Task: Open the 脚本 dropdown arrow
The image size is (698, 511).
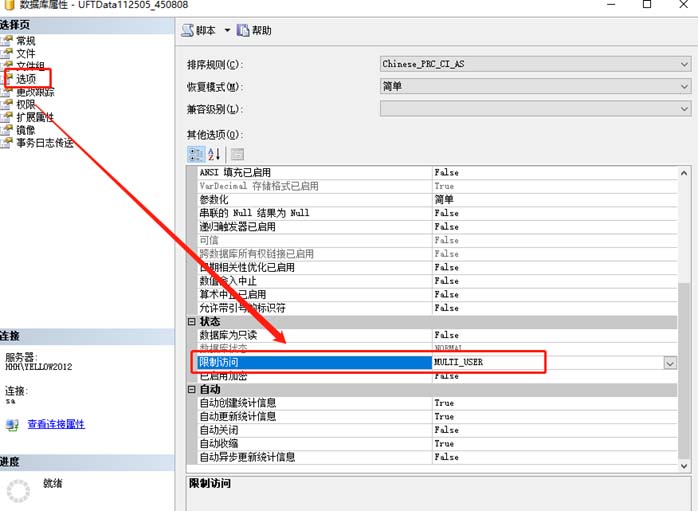Action: (x=227, y=31)
